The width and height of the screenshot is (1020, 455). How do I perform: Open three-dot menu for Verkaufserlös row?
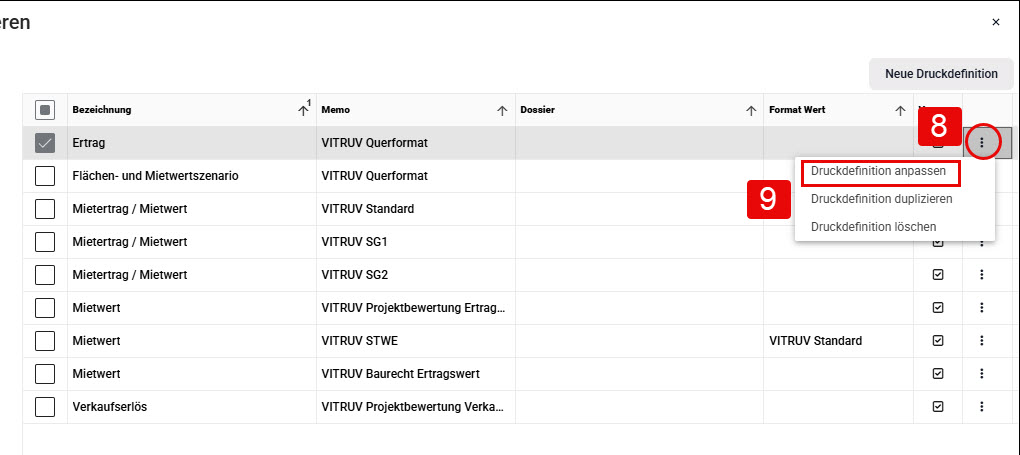tap(982, 406)
